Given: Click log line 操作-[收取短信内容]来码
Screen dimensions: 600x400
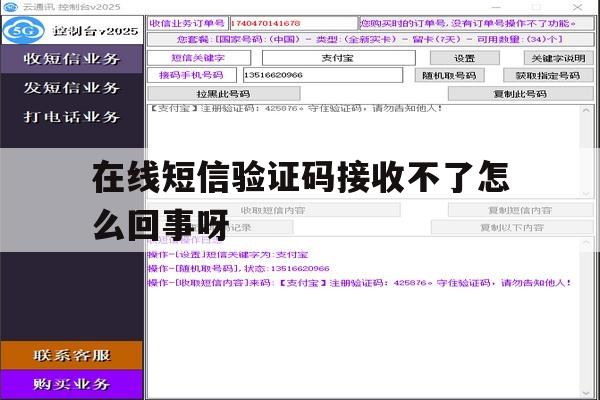Looking at the screenshot, I should (x=360, y=283).
